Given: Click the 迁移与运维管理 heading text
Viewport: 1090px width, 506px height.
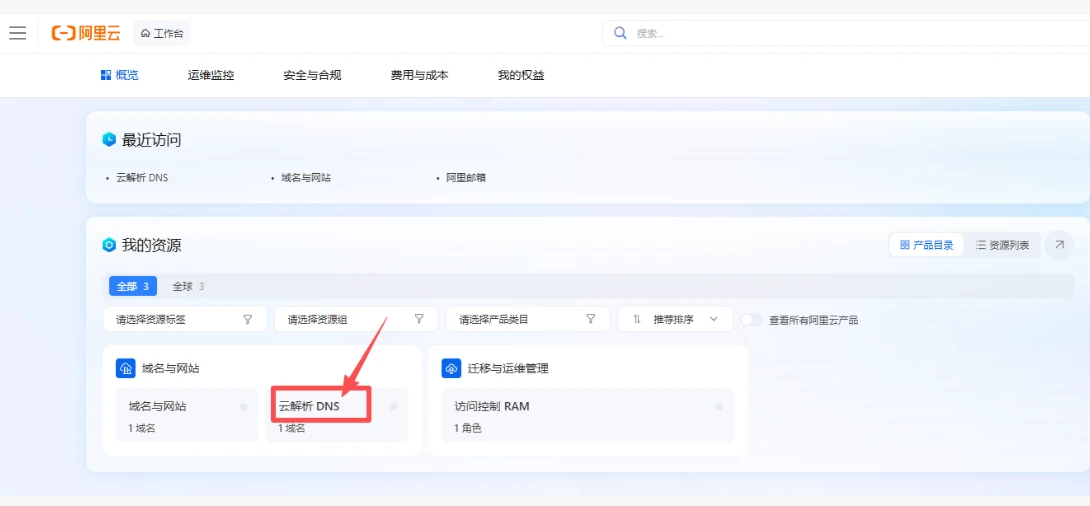Looking at the screenshot, I should click(509, 368).
